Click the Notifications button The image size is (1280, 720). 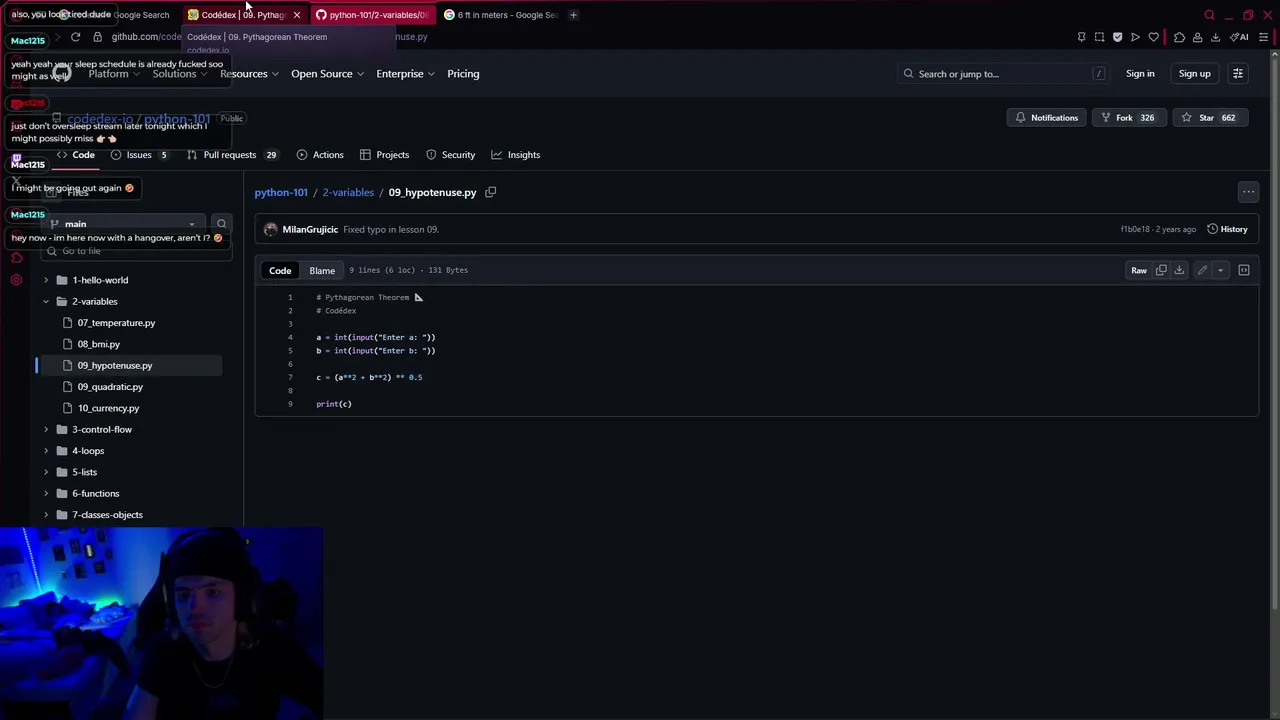pyautogui.click(x=1046, y=118)
